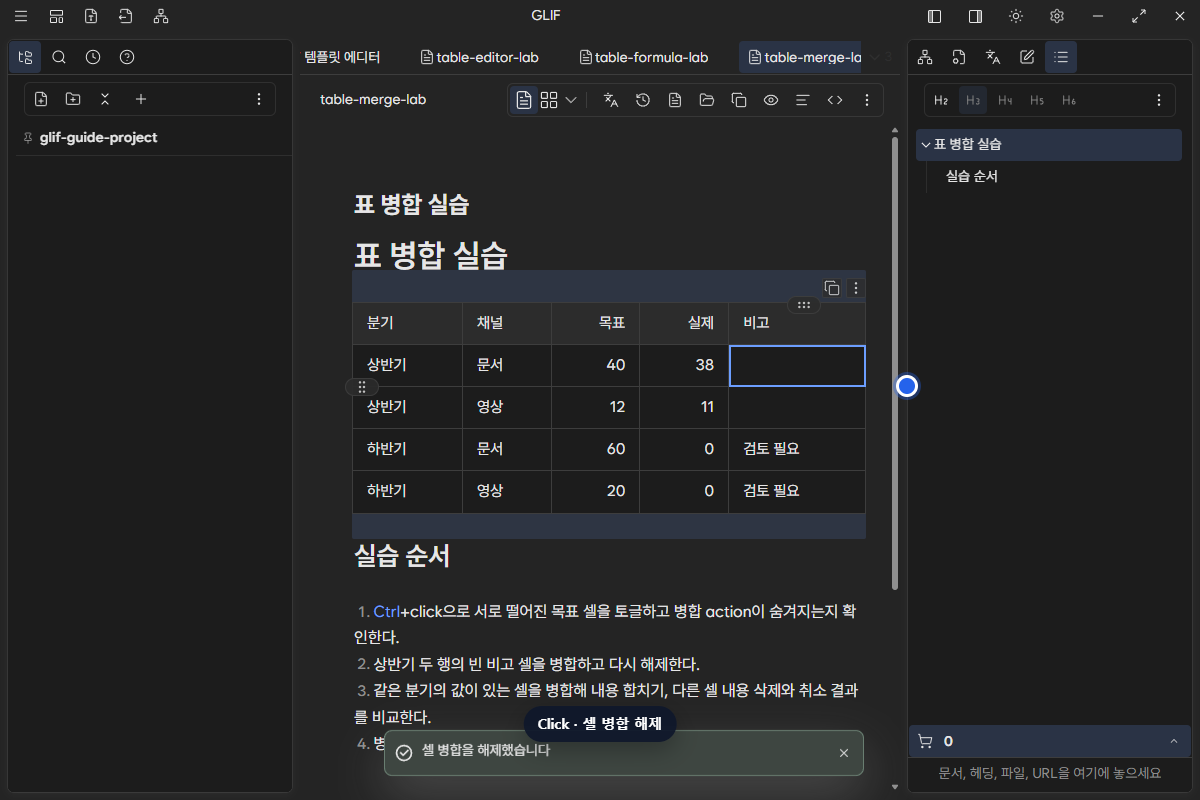1200x800 pixels.
Task: Click the text align lines icon in toolbar
Action: [802, 100]
